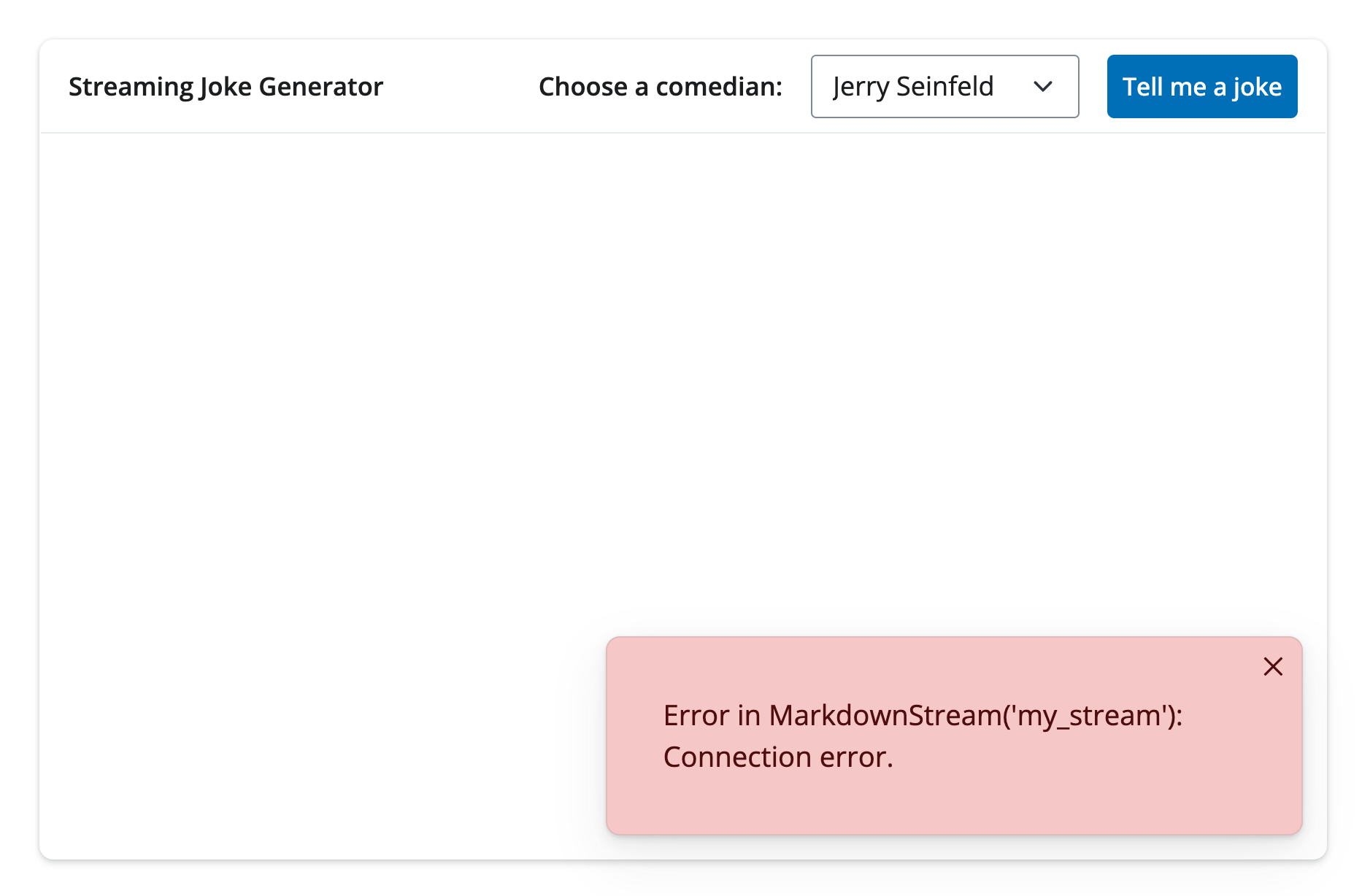Screen dimensions: 1362x896
Task: Dismiss the error notification with the X
Action: 1273,666
